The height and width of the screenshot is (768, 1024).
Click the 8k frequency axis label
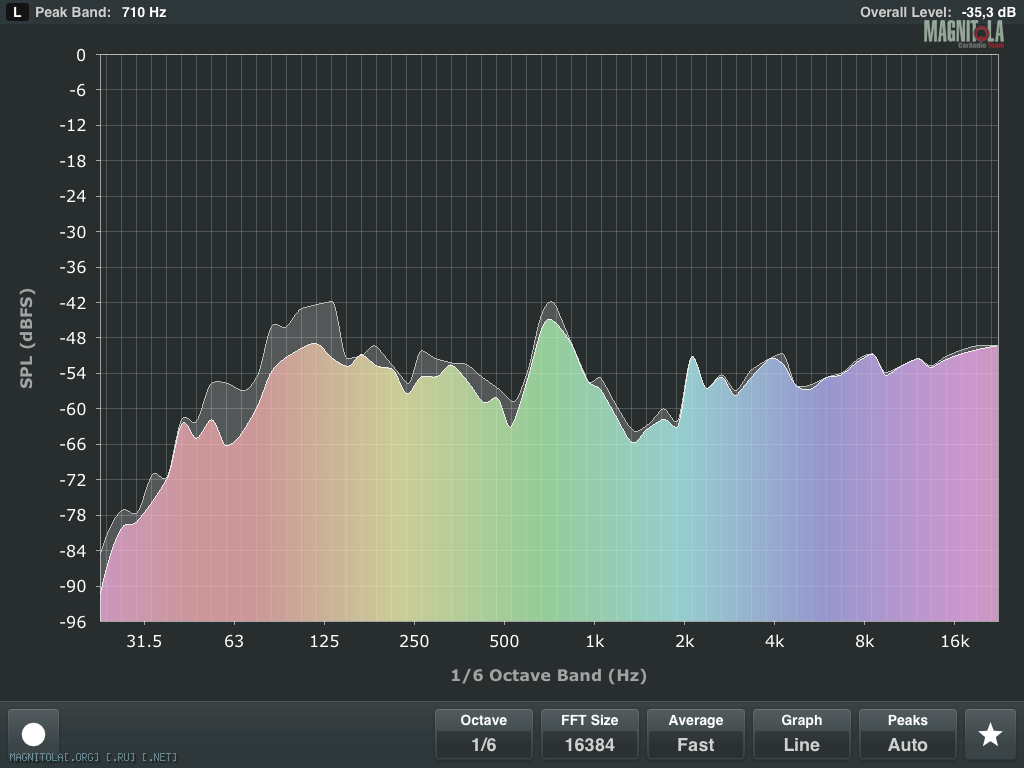[865, 641]
